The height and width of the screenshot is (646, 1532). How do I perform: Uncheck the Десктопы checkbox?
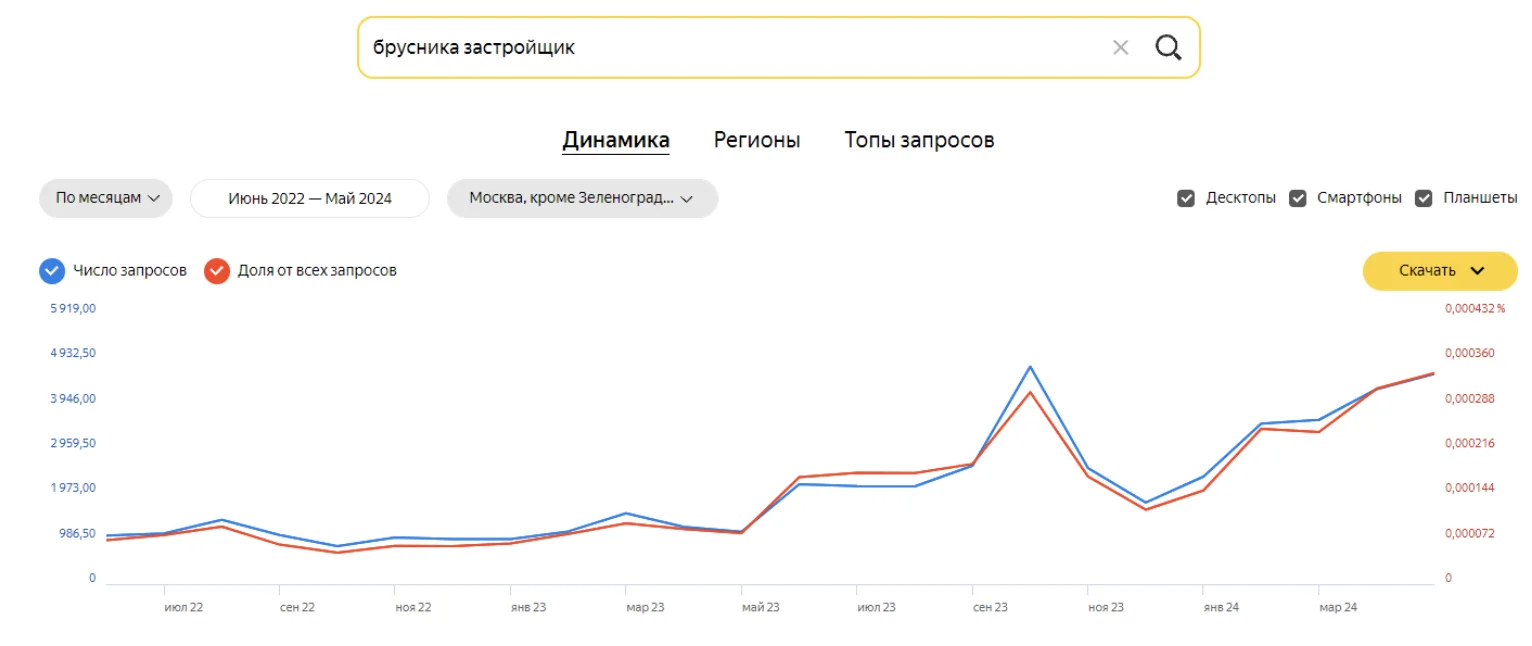[1186, 198]
